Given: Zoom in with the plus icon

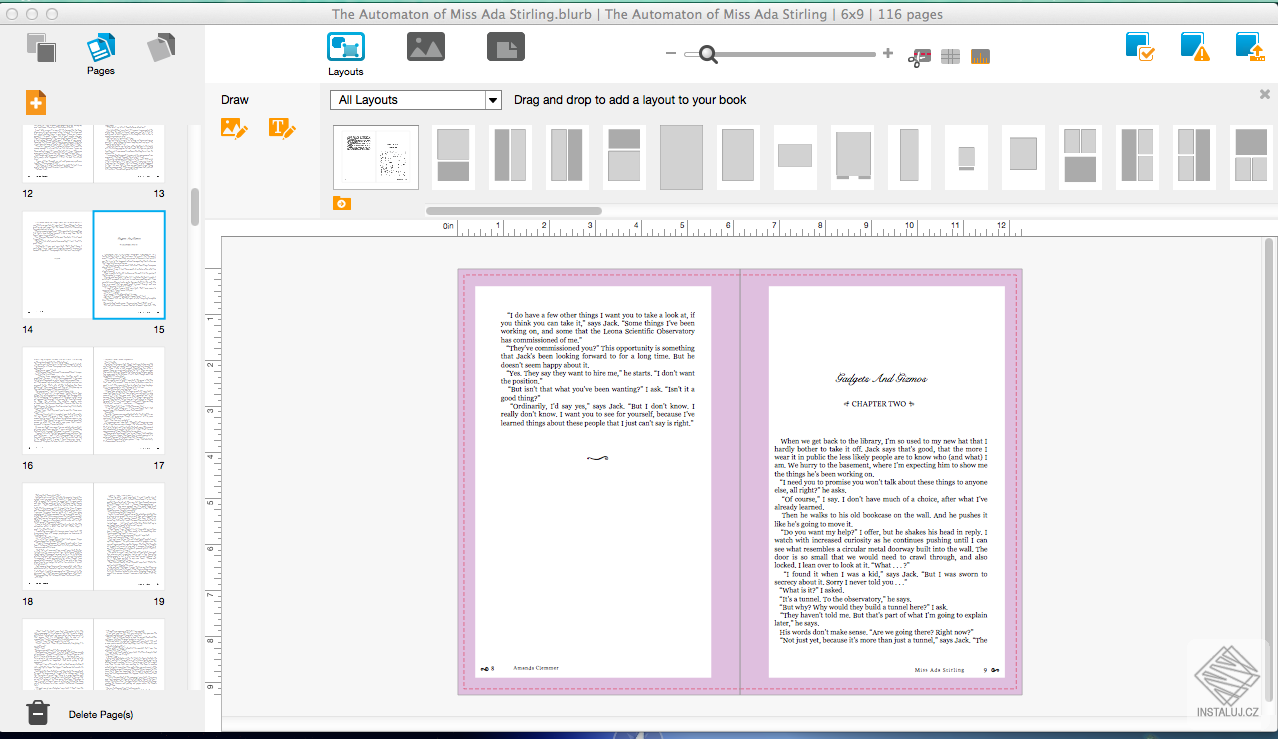Looking at the screenshot, I should tap(888, 54).
